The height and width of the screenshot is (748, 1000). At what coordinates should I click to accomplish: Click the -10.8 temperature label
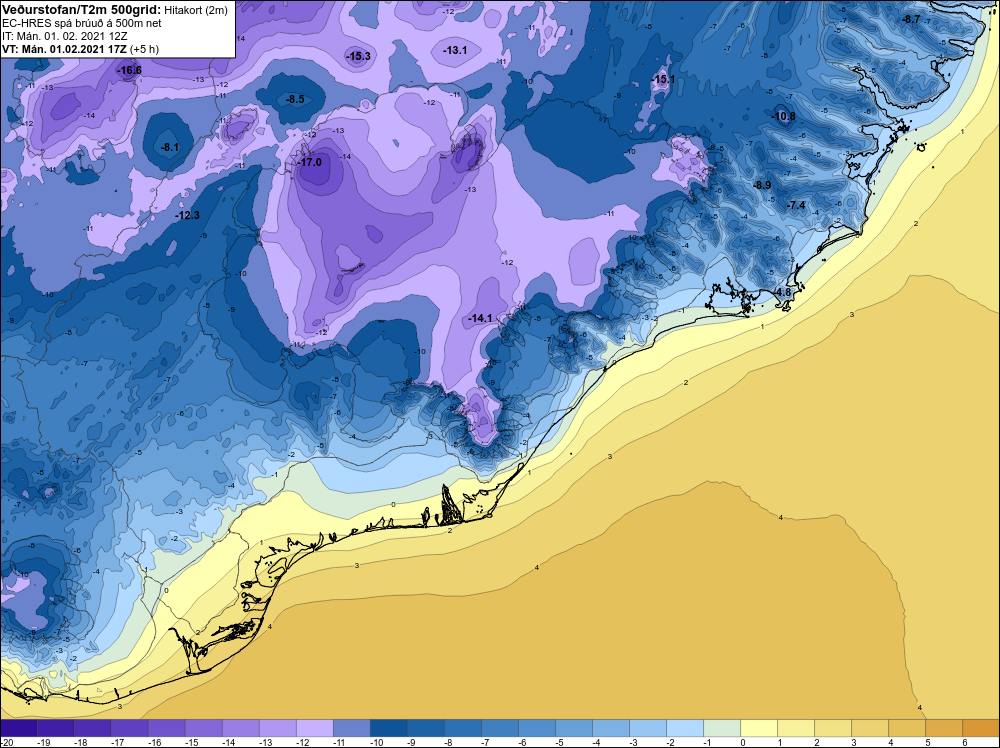tap(784, 116)
